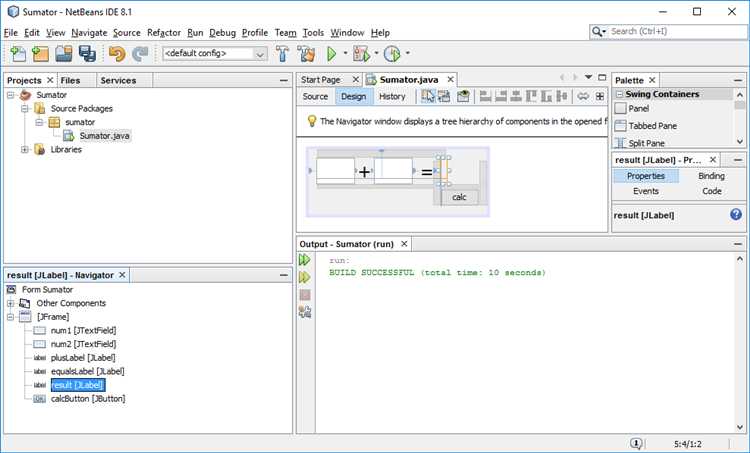Switch to the Services tab
The image size is (750, 453).
coord(118,80)
